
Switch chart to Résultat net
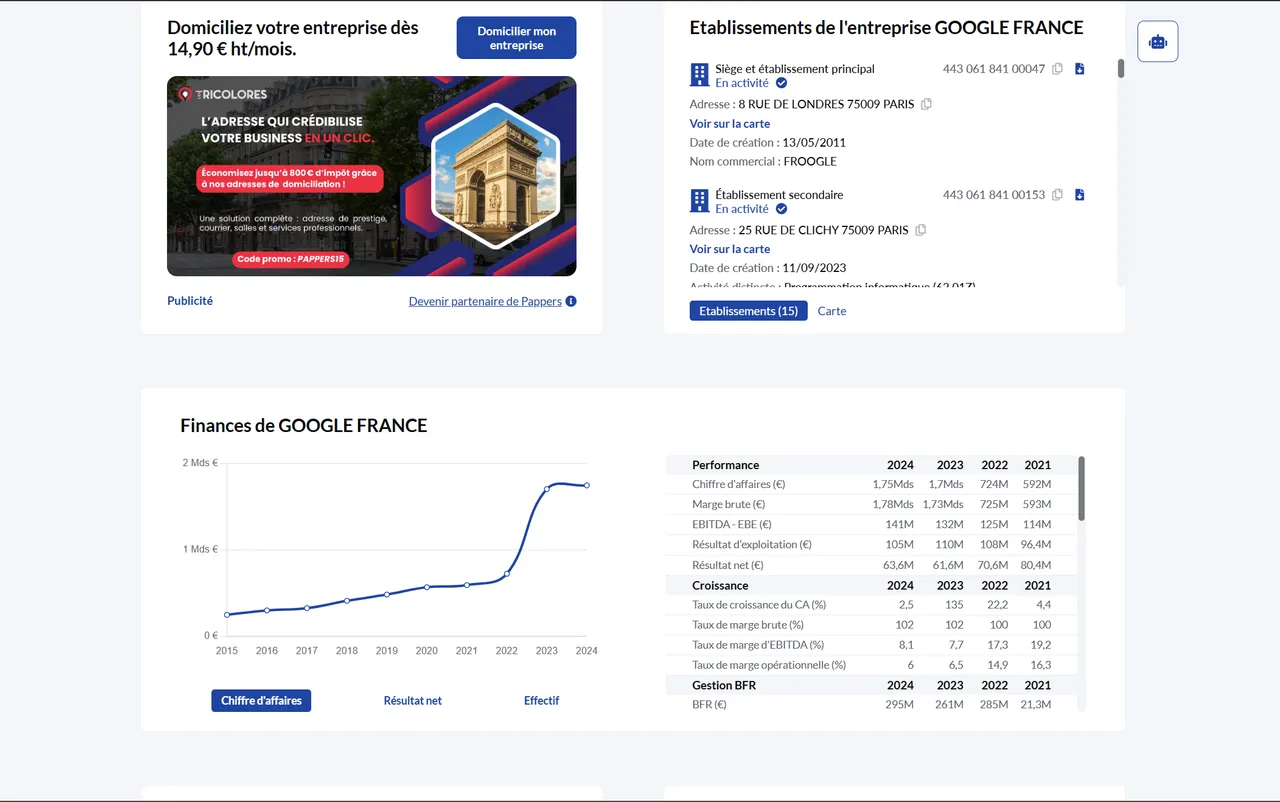click(413, 701)
